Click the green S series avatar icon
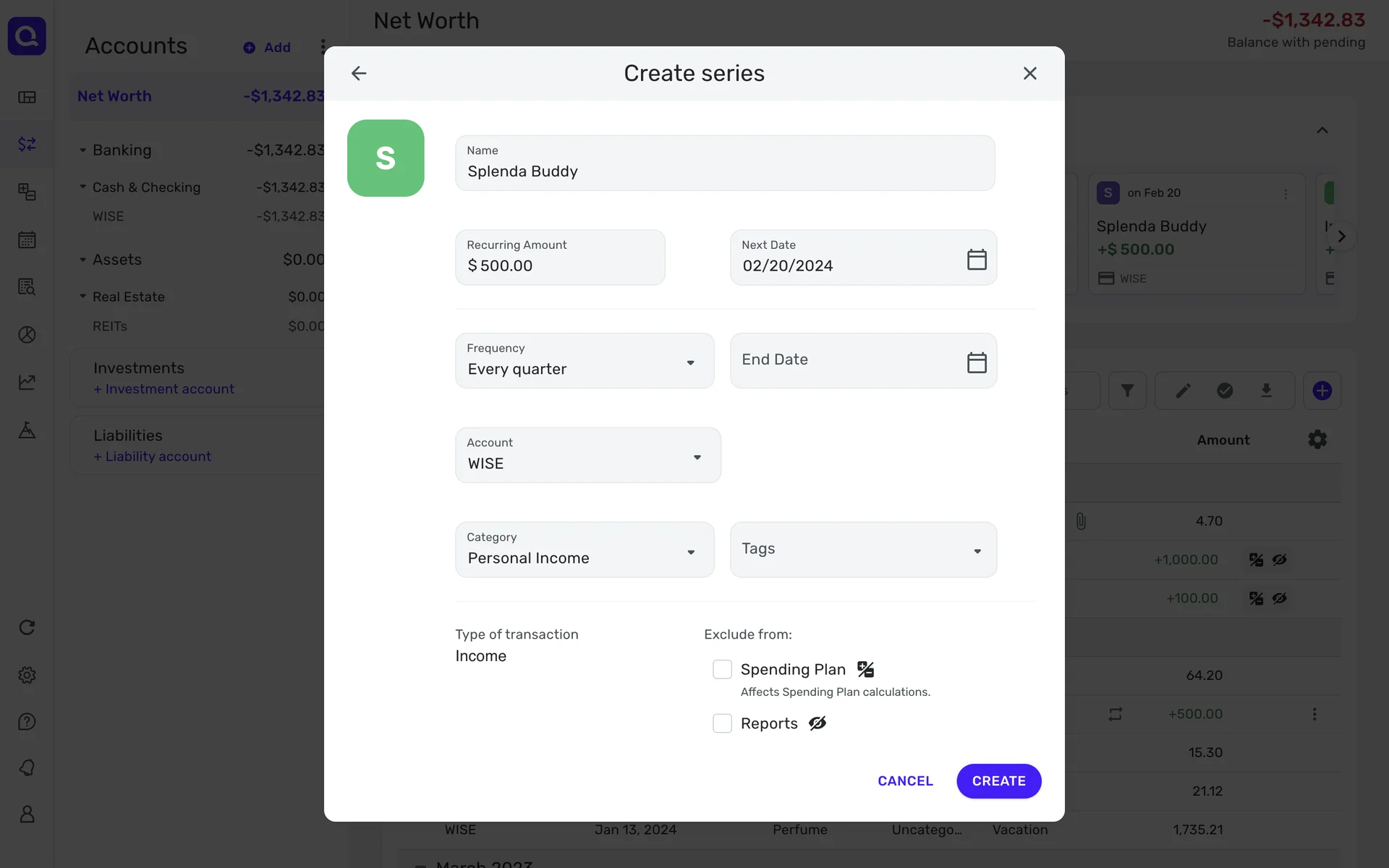 click(386, 158)
